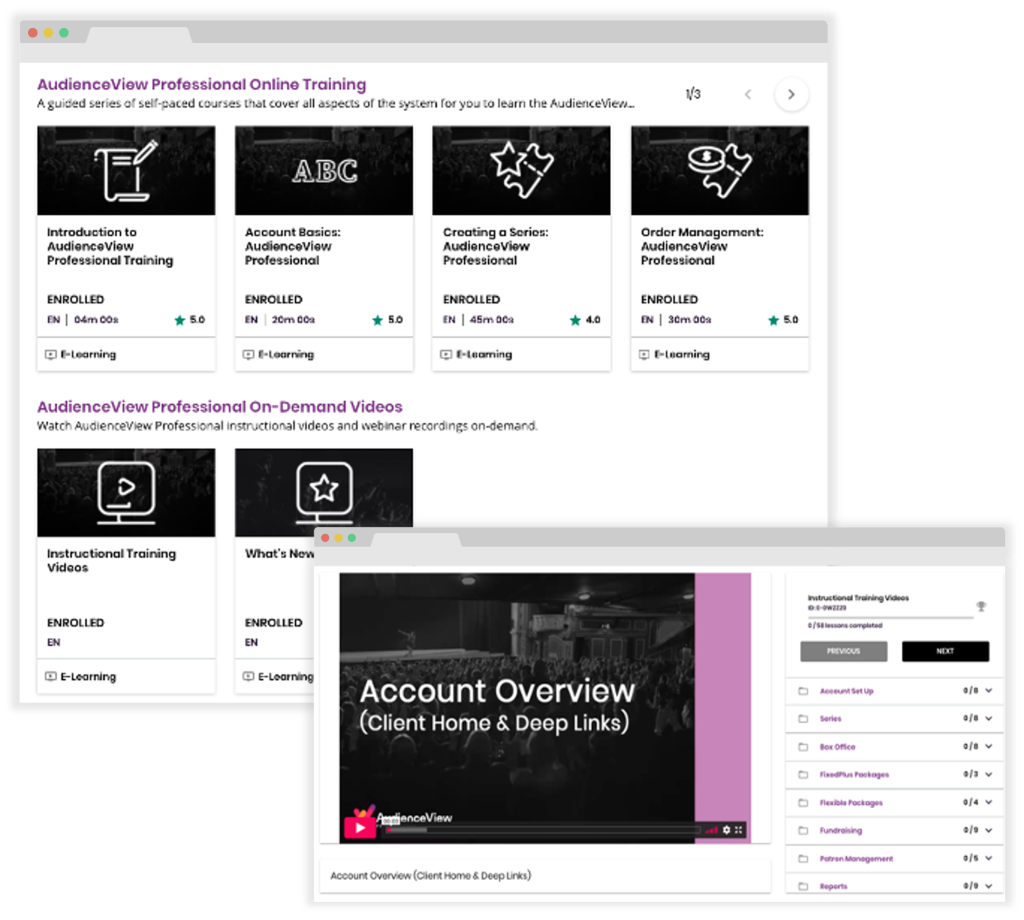Open the Patron Management lesson group
Screen dimensions: 1024x920
tap(895, 859)
